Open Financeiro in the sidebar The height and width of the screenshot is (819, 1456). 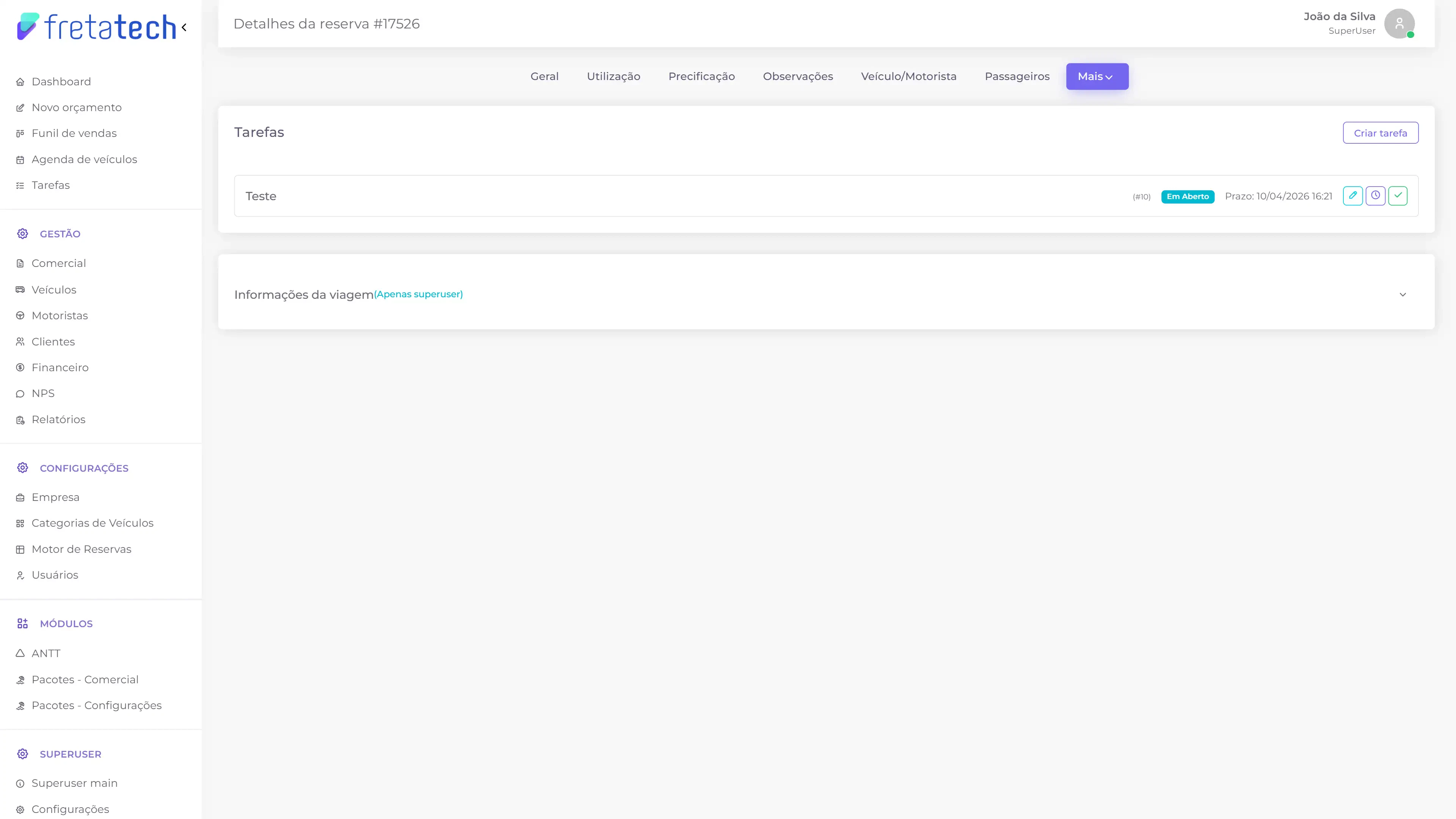coord(60,368)
